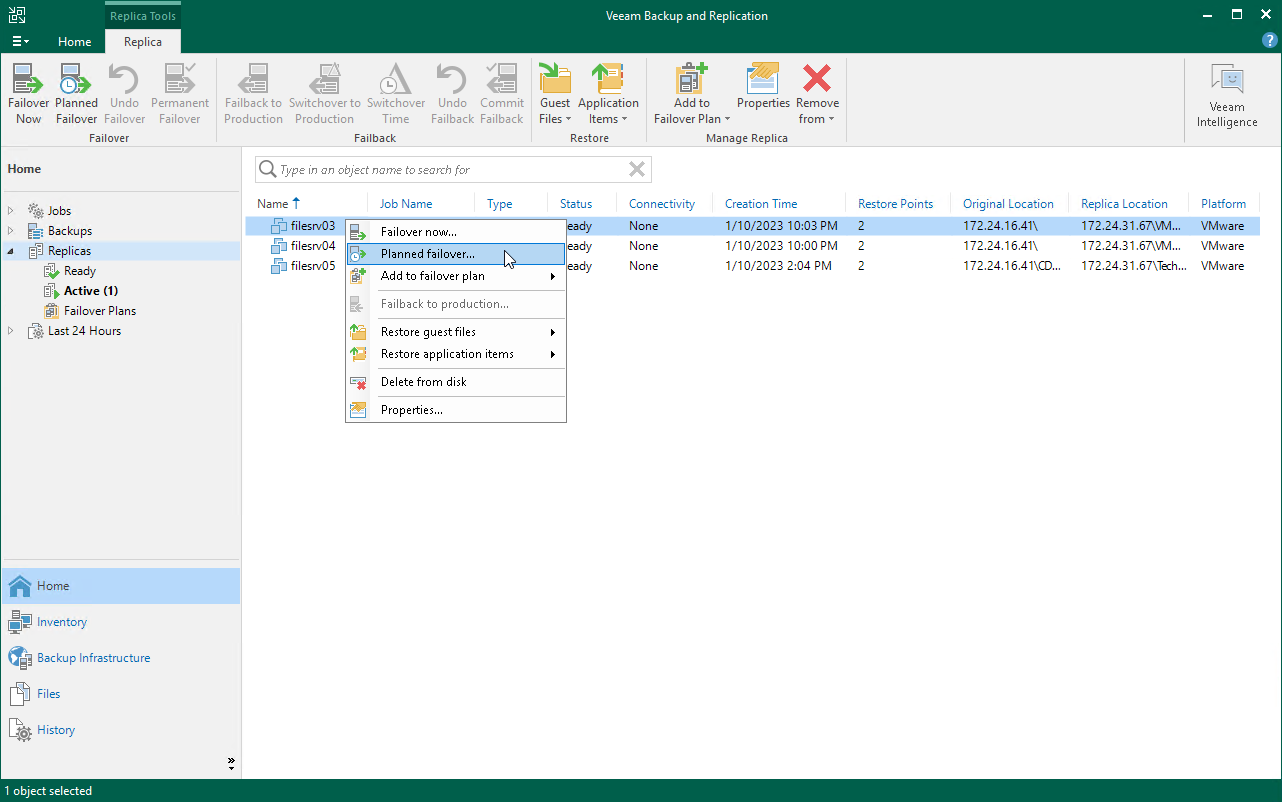This screenshot has height=802, width=1282.
Task: Open the Add to Failover Plan dropdown
Action: [692, 94]
